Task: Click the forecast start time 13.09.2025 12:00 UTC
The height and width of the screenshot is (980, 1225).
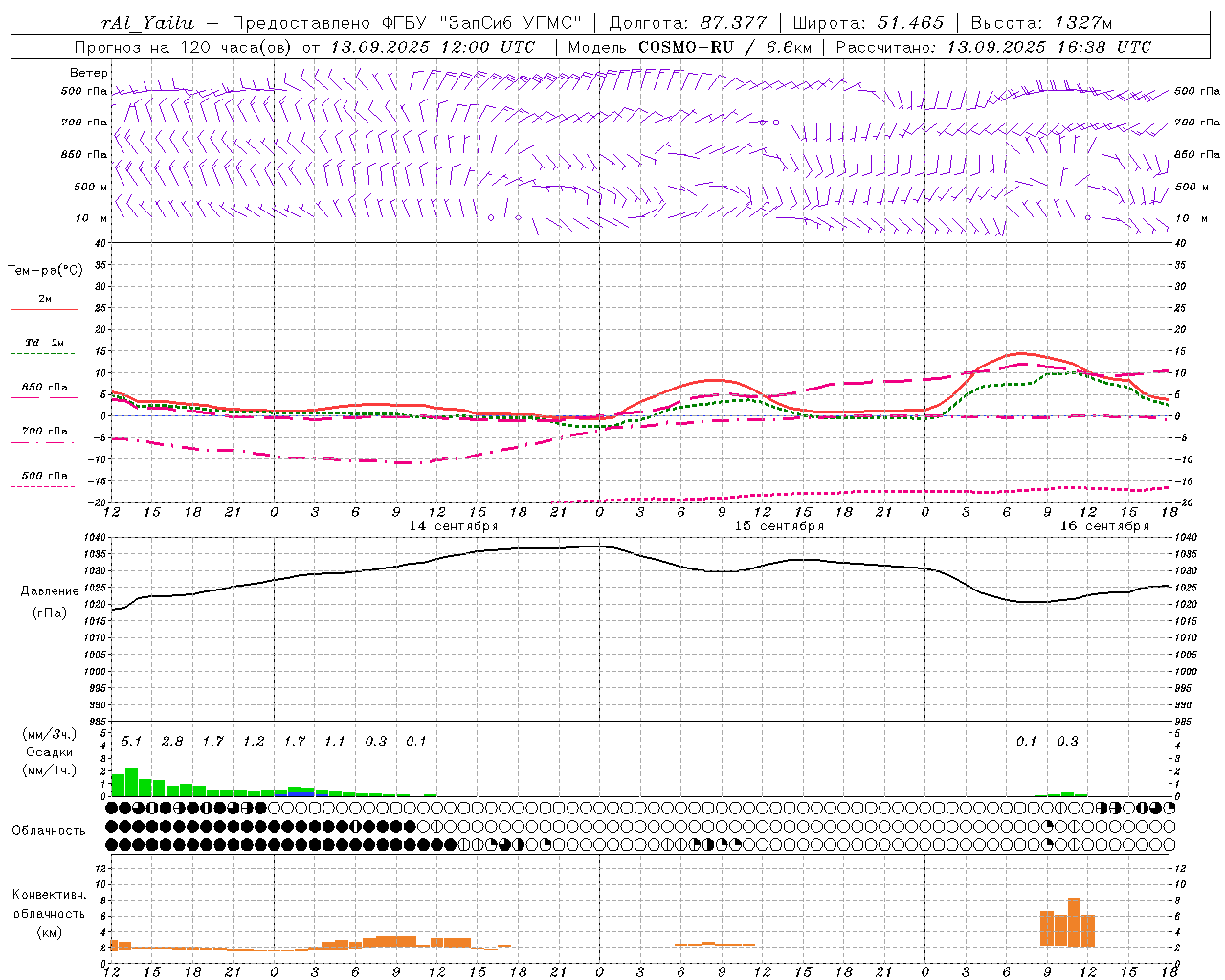Action: [x=433, y=47]
